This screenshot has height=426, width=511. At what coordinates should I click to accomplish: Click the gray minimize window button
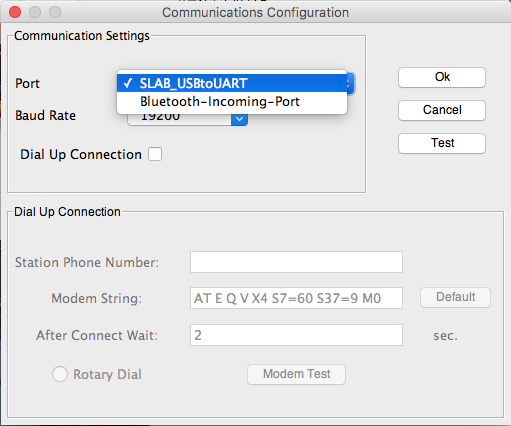click(x=35, y=12)
